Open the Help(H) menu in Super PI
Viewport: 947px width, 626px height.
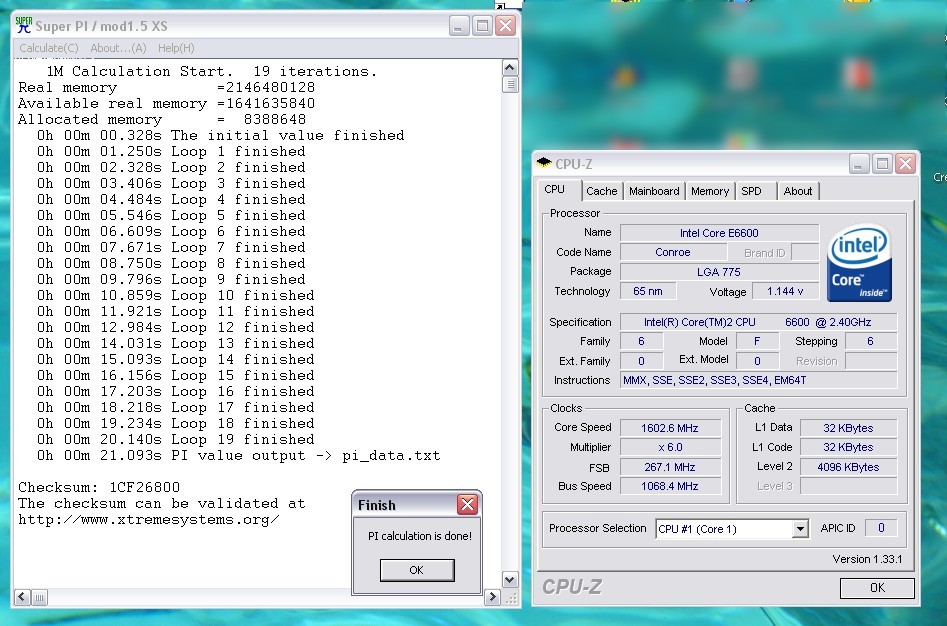pos(176,48)
